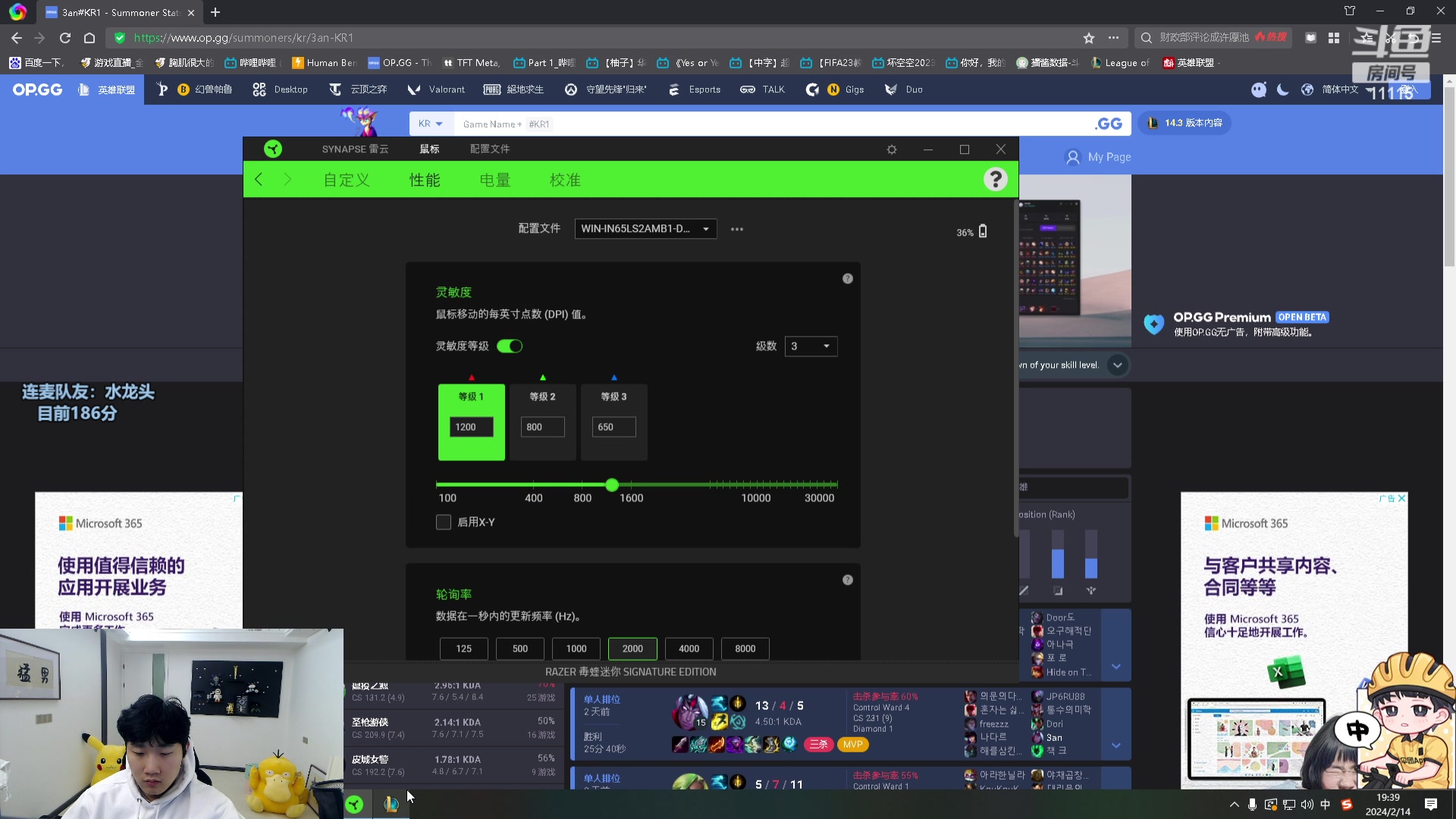Close the Microsoft 365 ad on right
Viewport: 1456px width, 819px height.
[x=1402, y=498]
